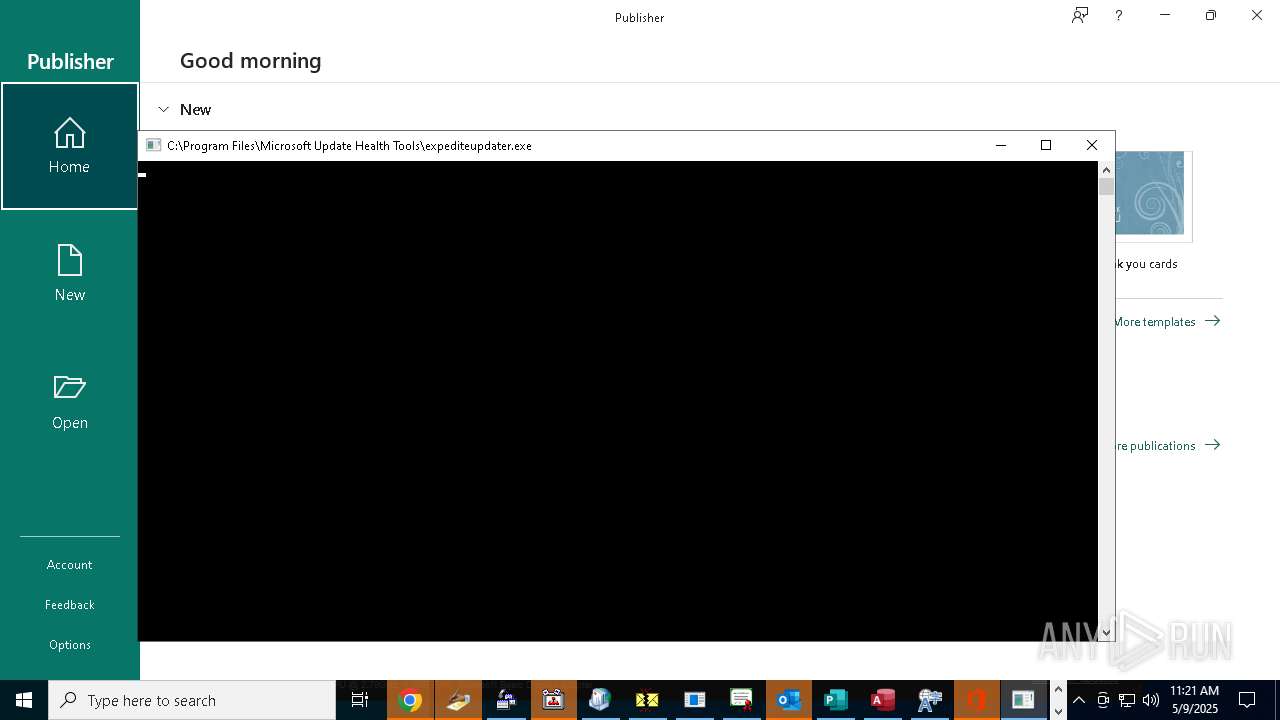Click the console scrollbar down arrow
Viewport: 1280px width, 720px height.
pos(1106,632)
